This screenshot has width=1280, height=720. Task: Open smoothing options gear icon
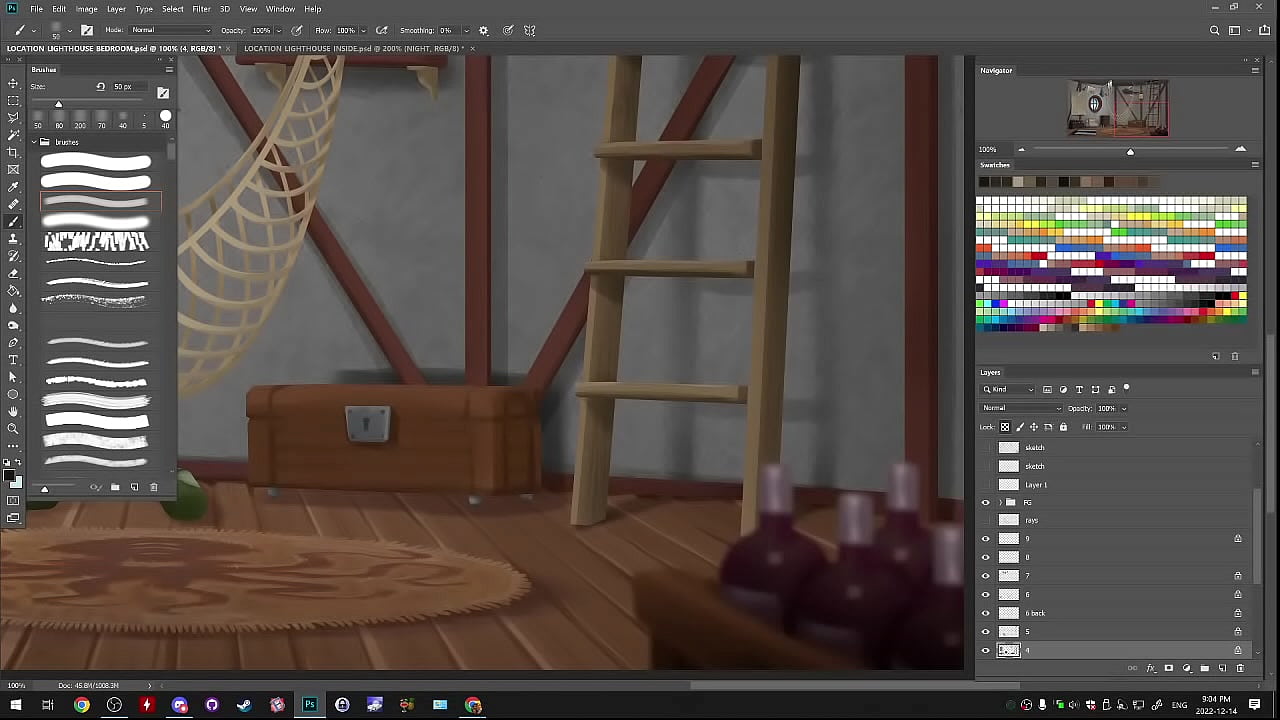coord(484,31)
